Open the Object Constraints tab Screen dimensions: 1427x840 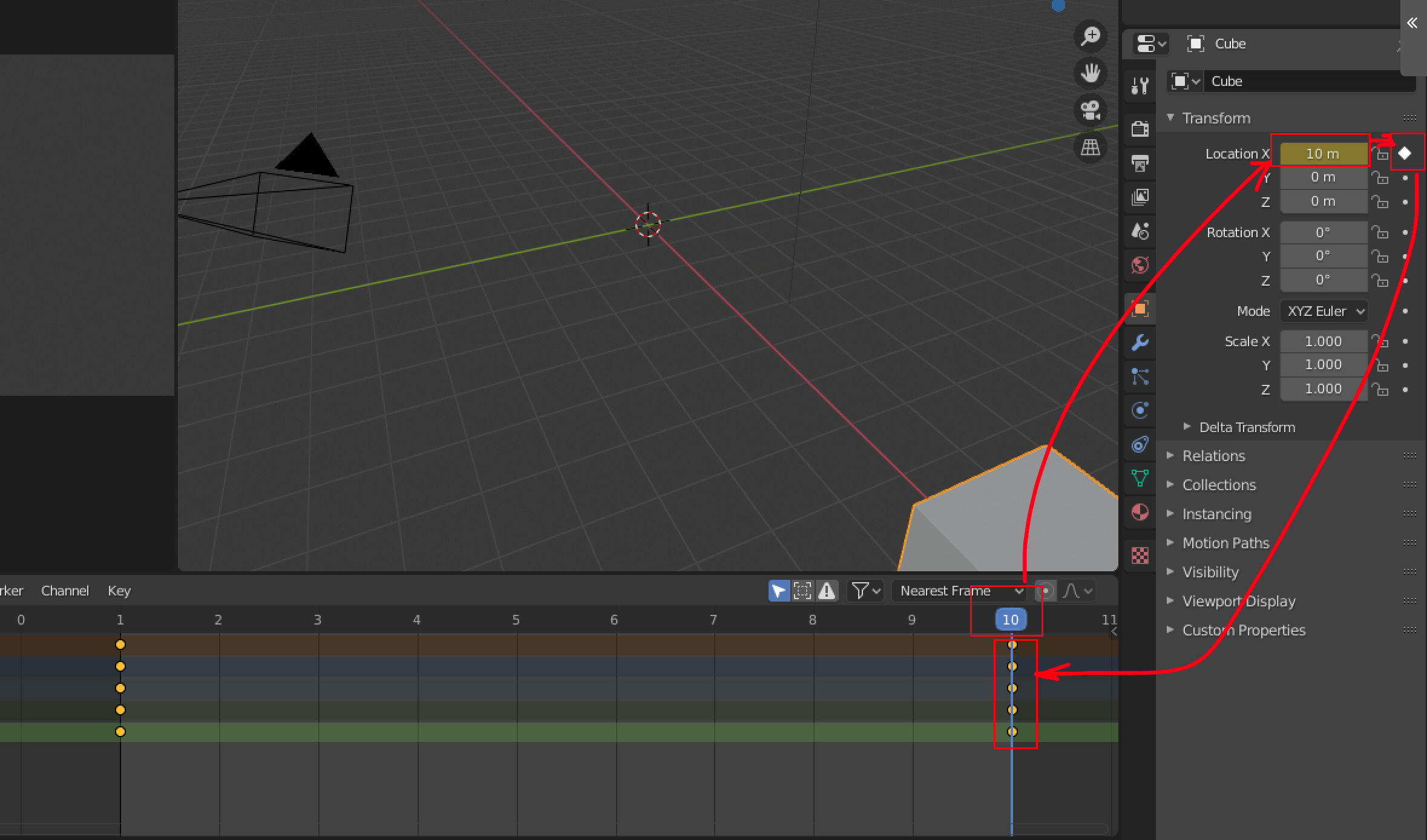click(x=1140, y=444)
